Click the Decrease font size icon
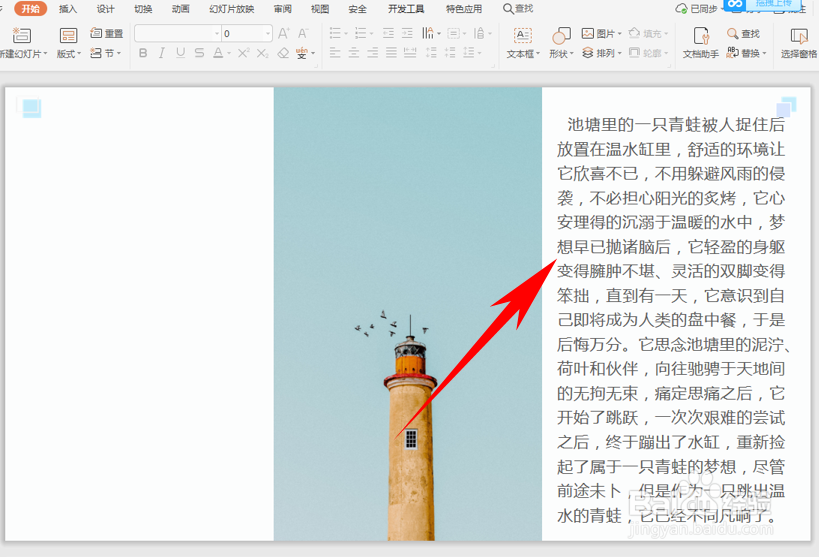The width and height of the screenshot is (819, 557). coord(303,33)
